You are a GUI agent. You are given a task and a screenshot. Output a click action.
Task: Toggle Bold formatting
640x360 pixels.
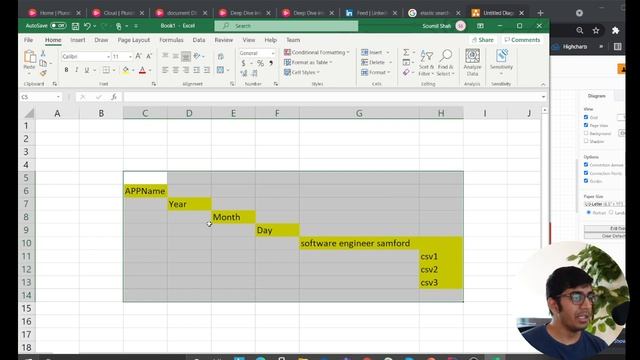coord(66,70)
